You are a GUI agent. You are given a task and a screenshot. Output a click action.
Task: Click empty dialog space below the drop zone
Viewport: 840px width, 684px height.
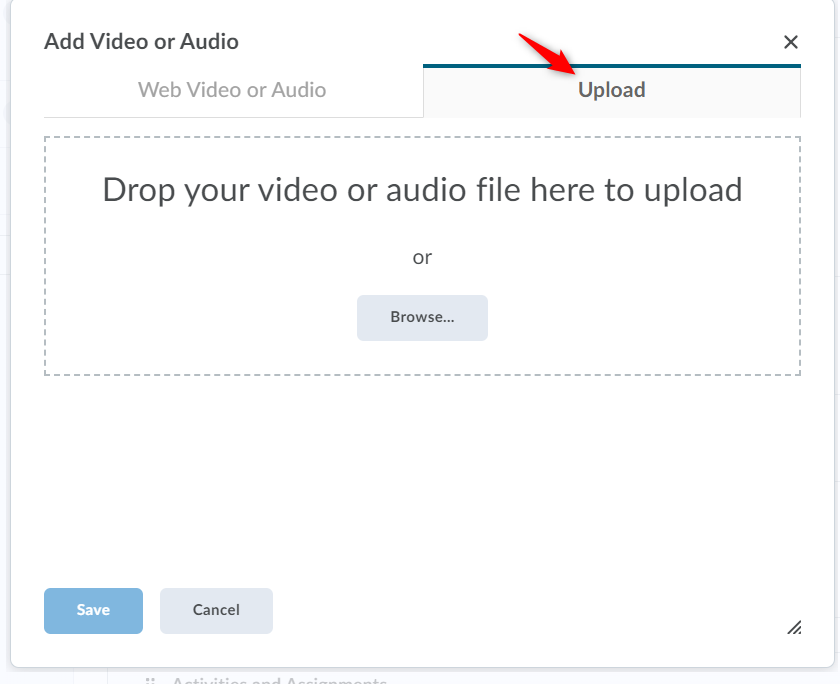click(x=422, y=470)
